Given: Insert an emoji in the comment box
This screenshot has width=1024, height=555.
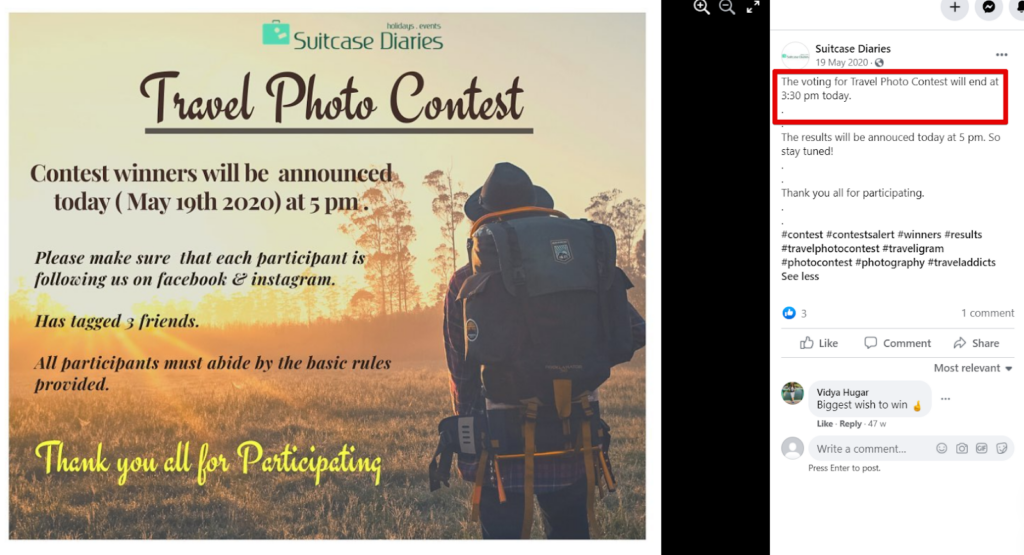Looking at the screenshot, I should (942, 448).
